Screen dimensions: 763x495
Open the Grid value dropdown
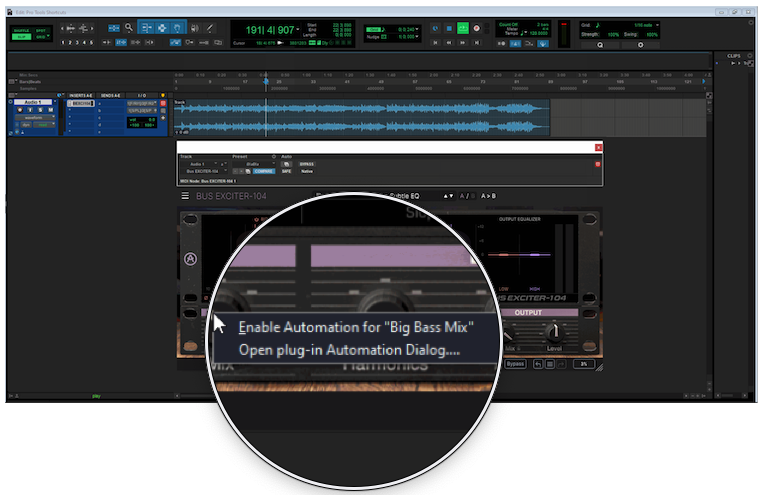417,29
